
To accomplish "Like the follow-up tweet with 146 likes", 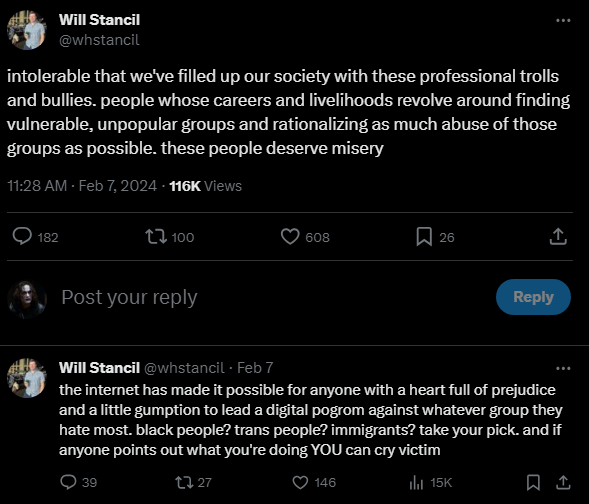I will click(300, 482).
